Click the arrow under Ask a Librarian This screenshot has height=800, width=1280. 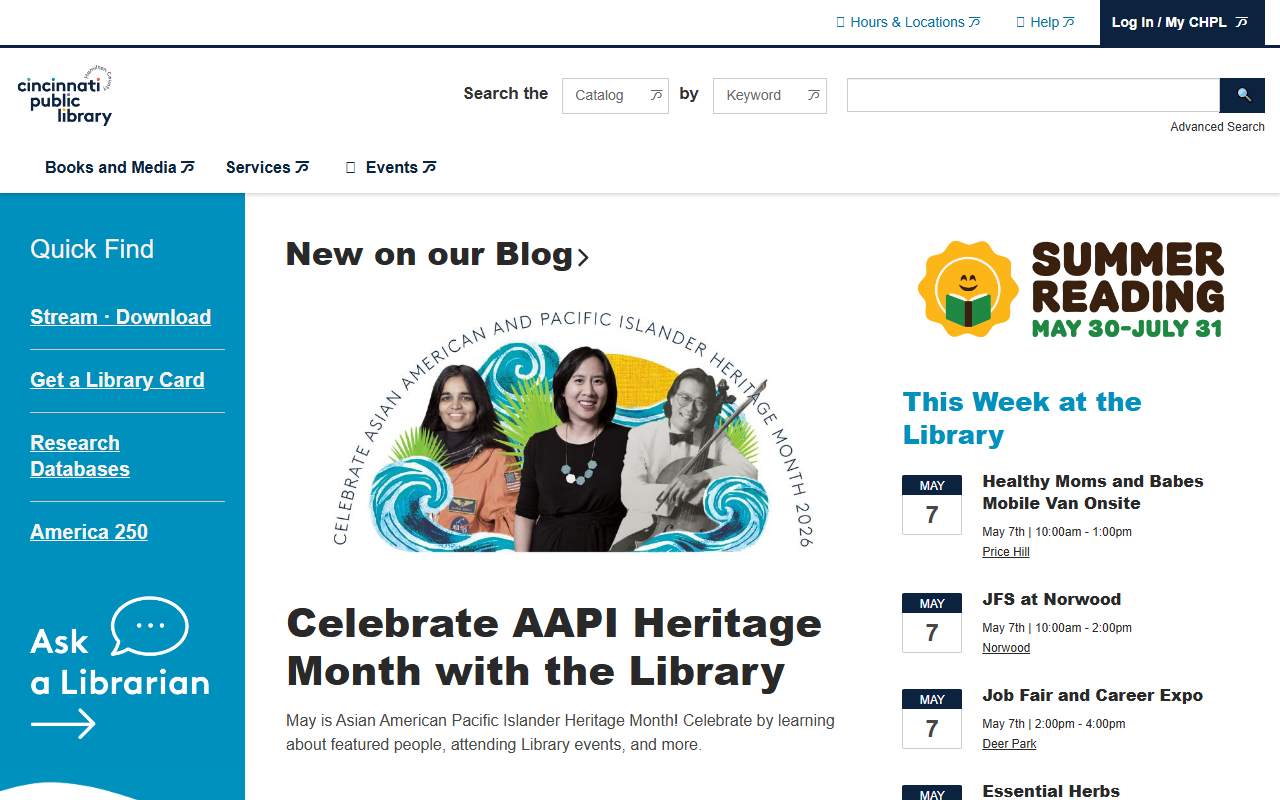(x=63, y=723)
